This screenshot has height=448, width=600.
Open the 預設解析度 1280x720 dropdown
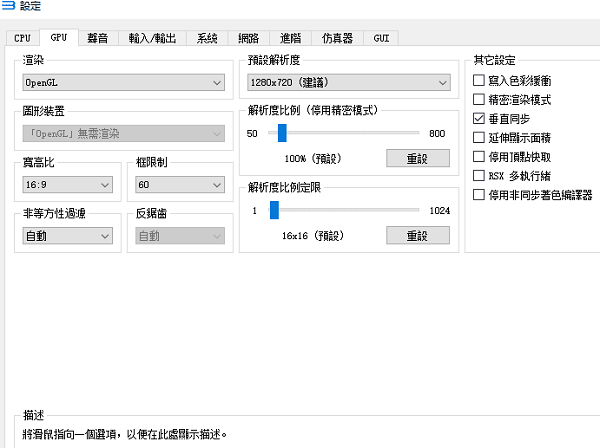click(350, 83)
